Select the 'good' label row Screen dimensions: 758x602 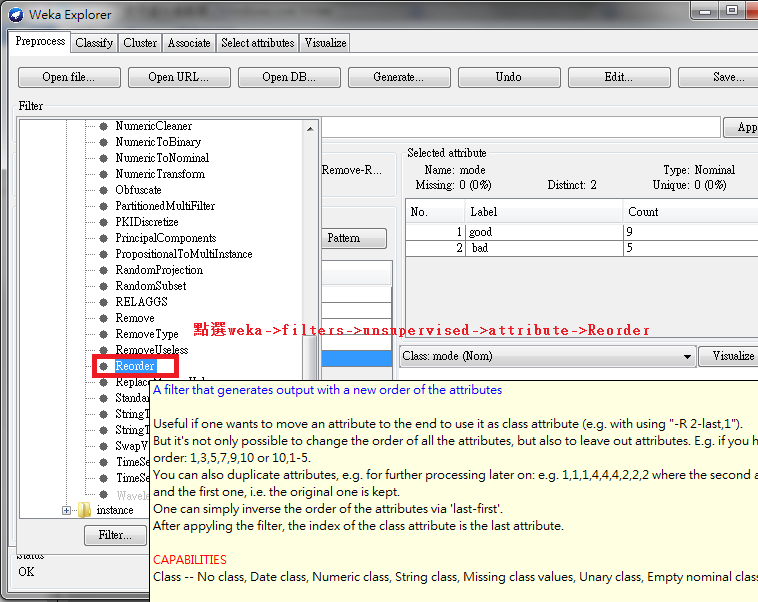pyautogui.click(x=582, y=232)
